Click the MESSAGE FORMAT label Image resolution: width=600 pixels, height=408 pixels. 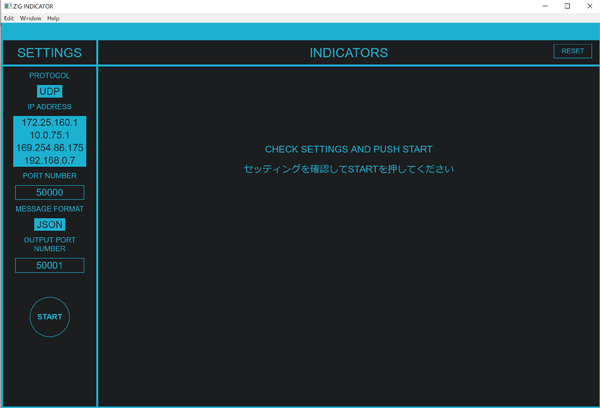pos(50,209)
